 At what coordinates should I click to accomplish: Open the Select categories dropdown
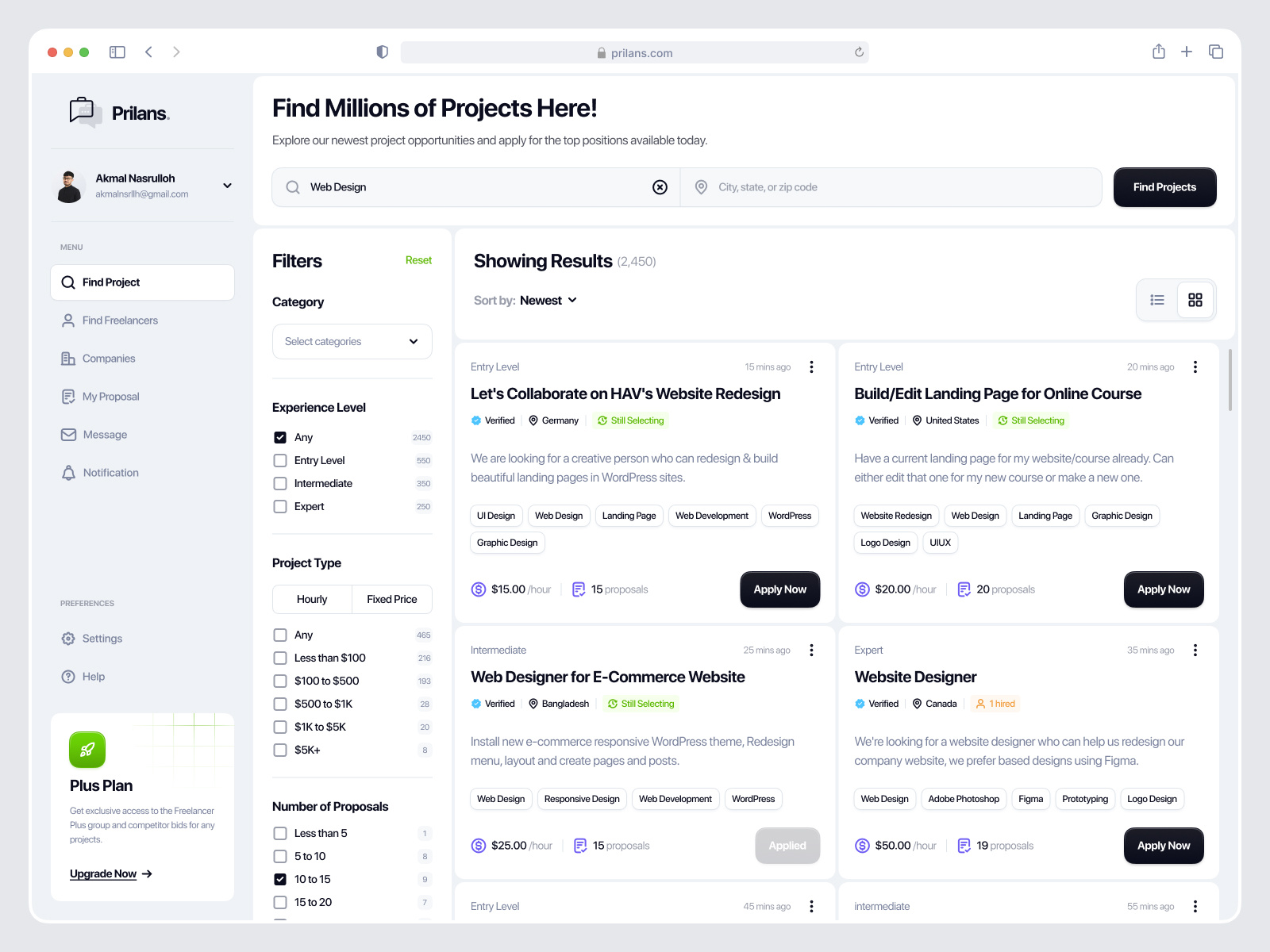click(x=352, y=341)
